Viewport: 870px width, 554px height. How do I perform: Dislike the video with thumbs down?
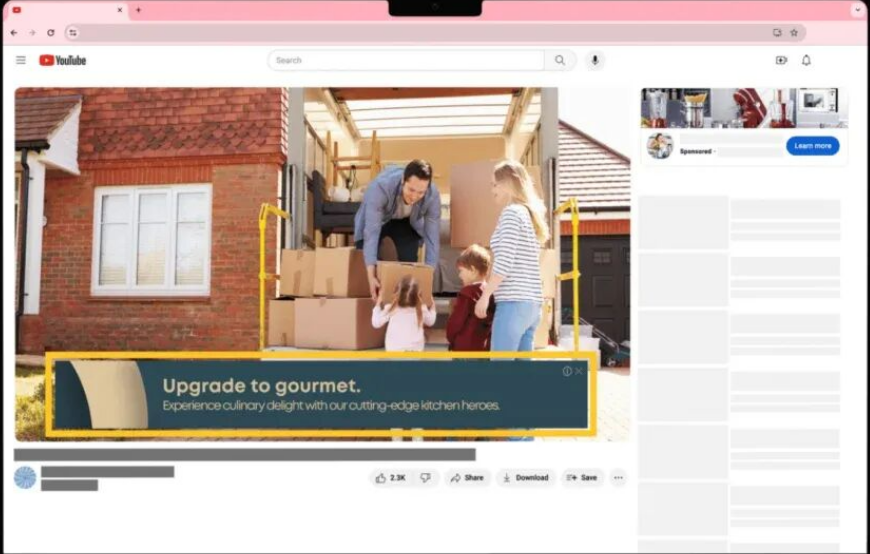pos(425,478)
